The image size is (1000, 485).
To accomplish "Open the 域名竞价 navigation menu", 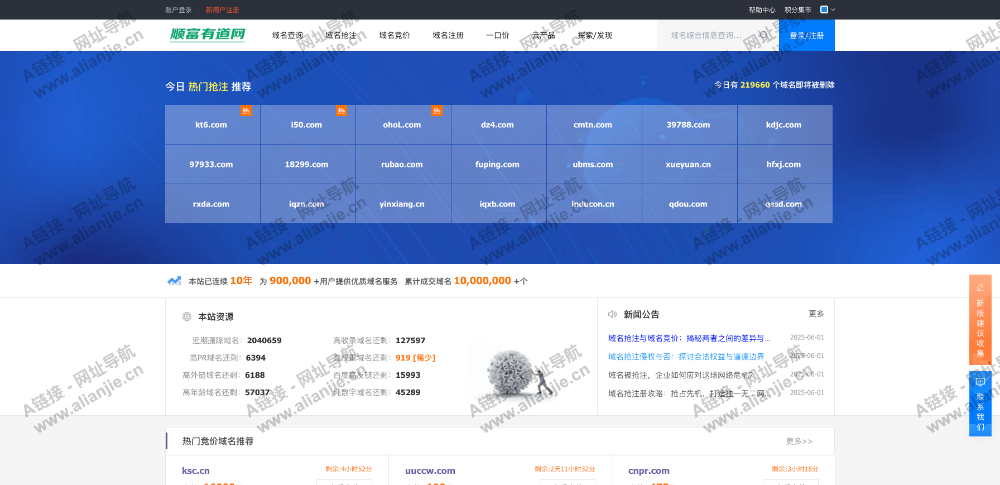I will click(x=394, y=35).
